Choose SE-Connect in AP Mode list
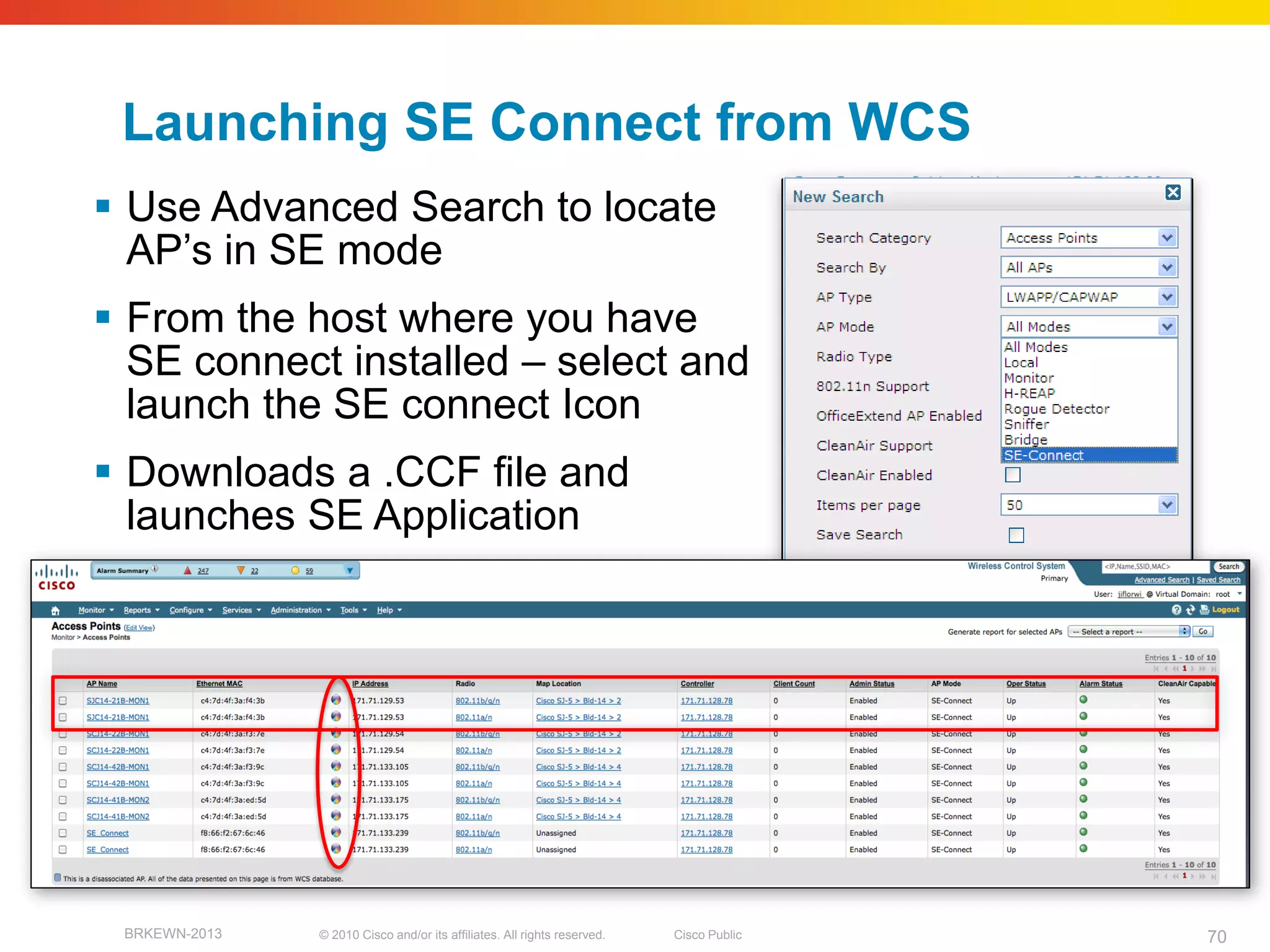Image resolution: width=1270 pixels, height=952 pixels. (x=1090, y=455)
